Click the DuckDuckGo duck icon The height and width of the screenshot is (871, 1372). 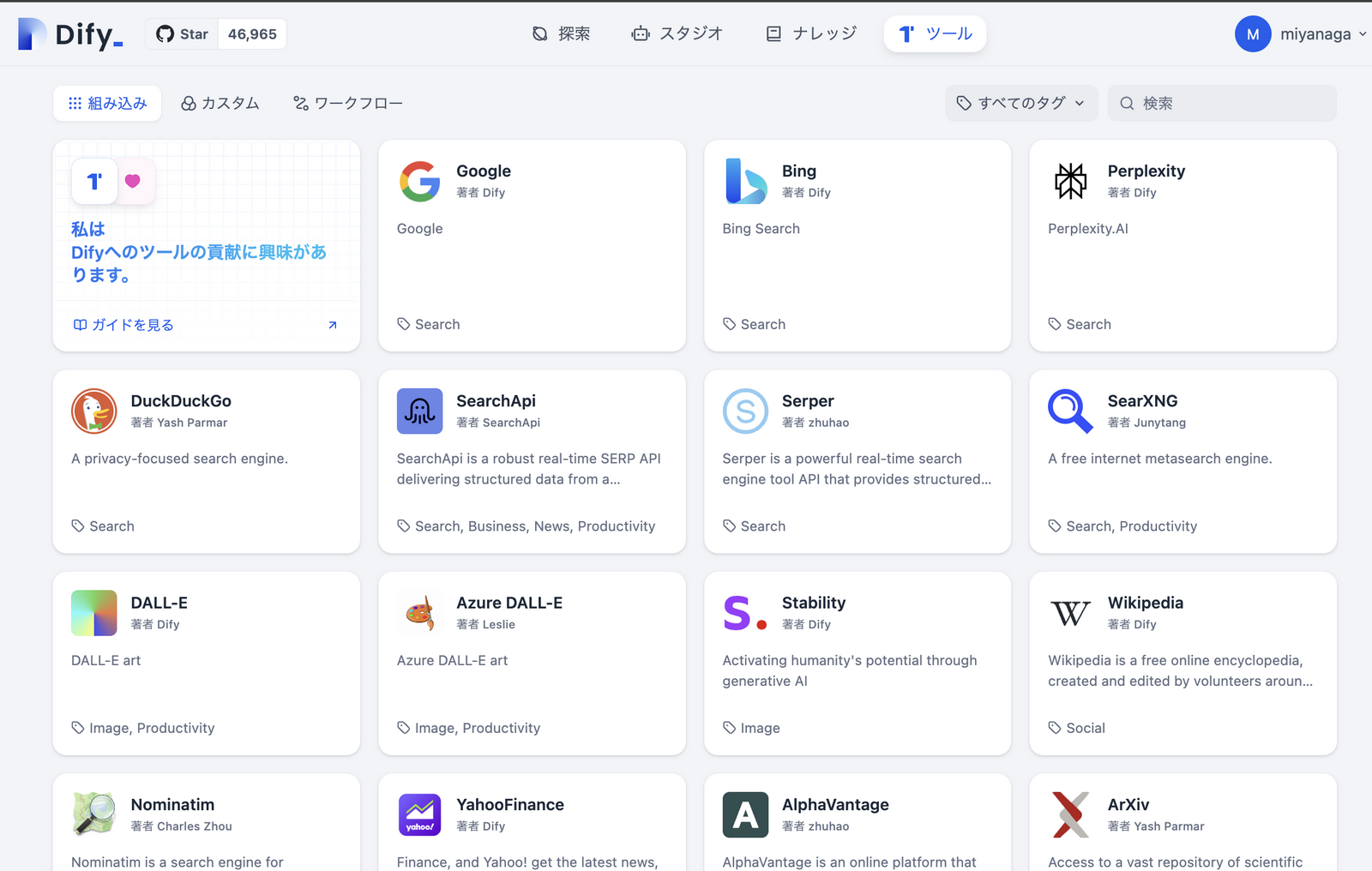point(94,411)
